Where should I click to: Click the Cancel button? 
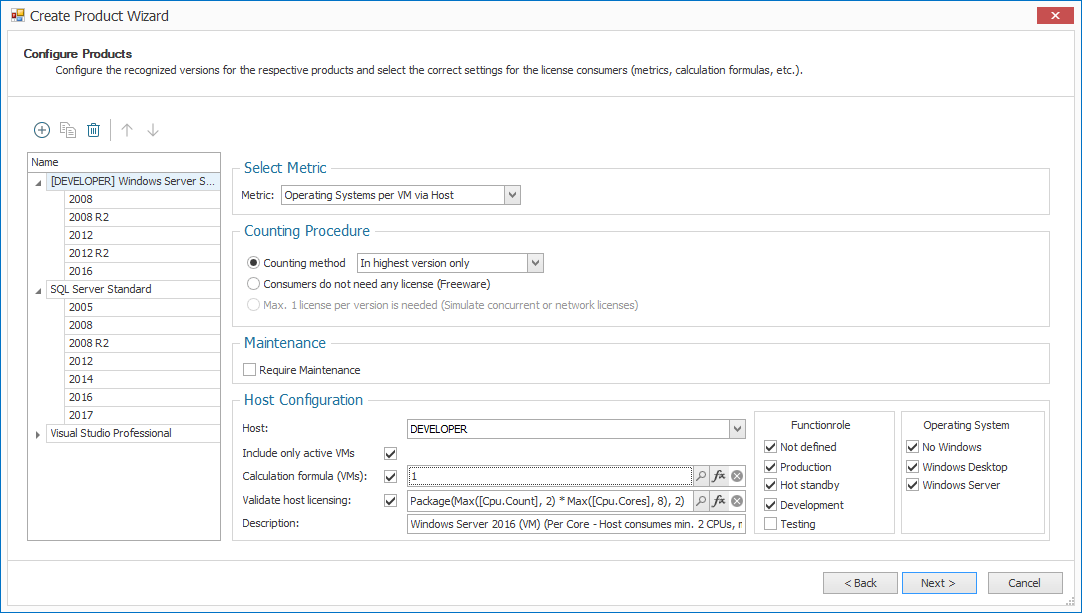(x=1025, y=583)
